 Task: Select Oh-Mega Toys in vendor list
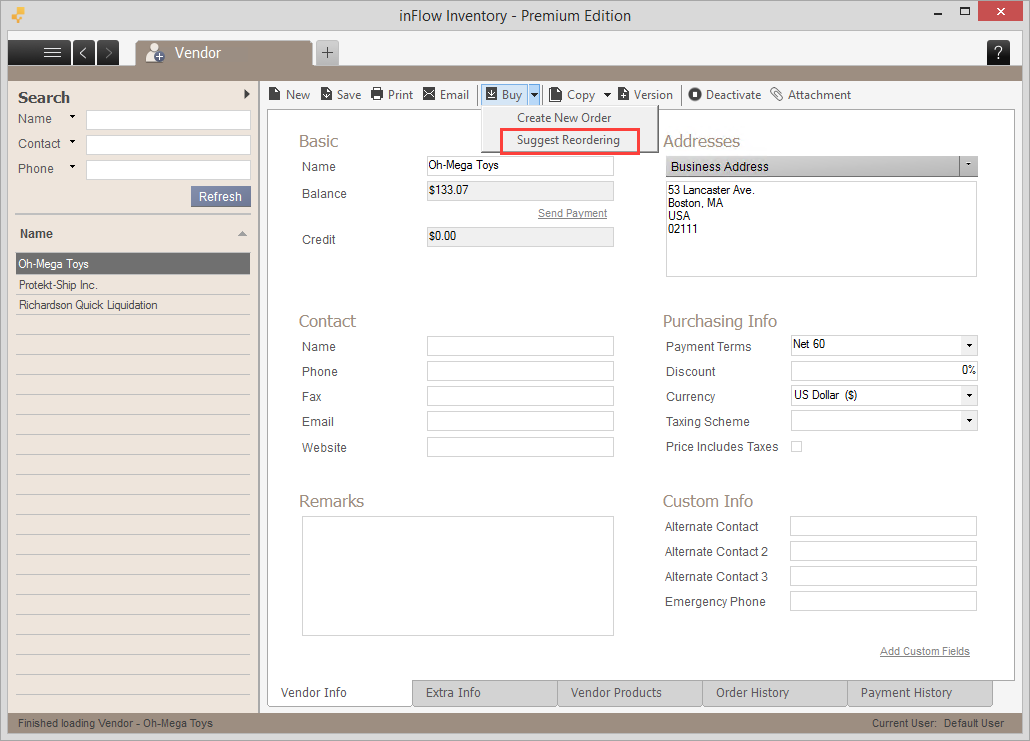(133, 263)
